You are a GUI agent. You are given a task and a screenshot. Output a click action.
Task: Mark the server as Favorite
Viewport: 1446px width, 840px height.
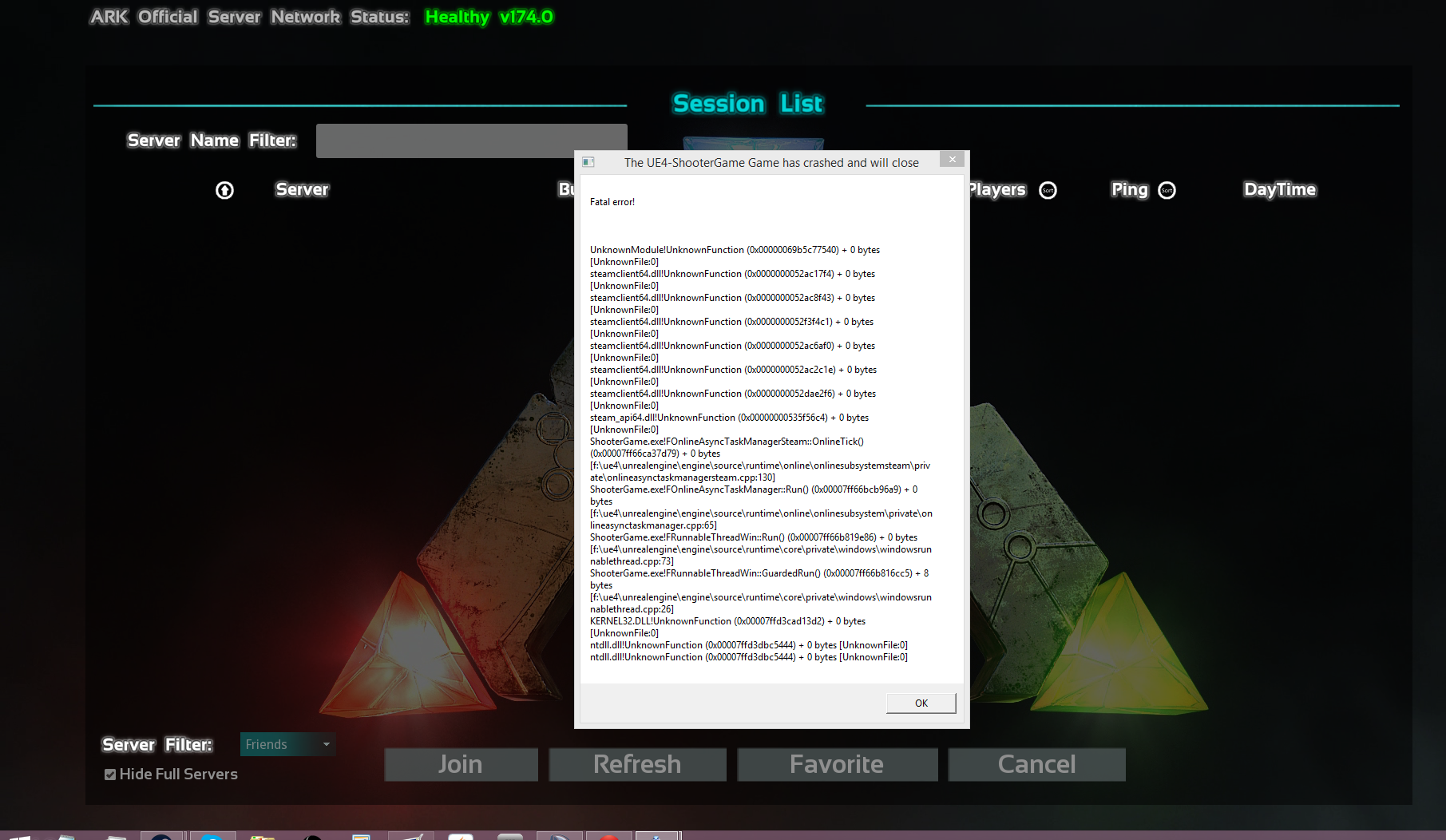click(837, 764)
